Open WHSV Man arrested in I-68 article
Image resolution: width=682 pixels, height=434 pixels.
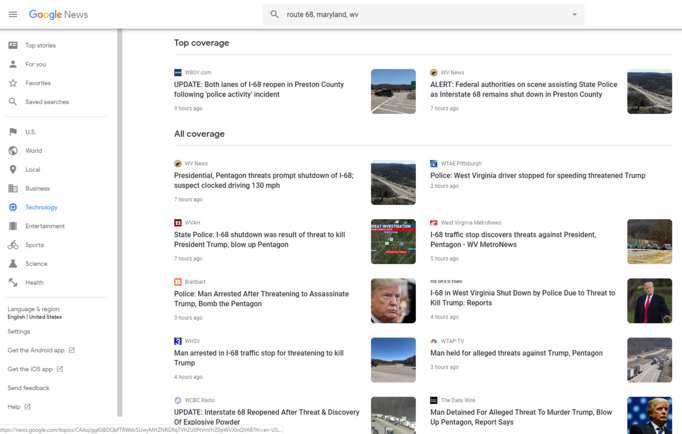tap(259, 358)
